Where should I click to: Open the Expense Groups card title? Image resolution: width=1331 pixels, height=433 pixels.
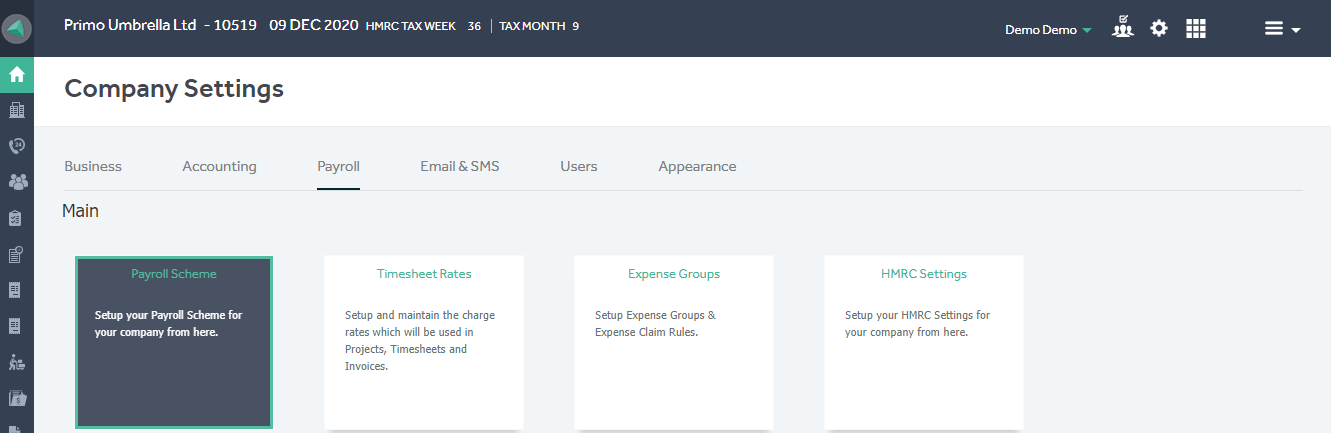click(x=674, y=273)
